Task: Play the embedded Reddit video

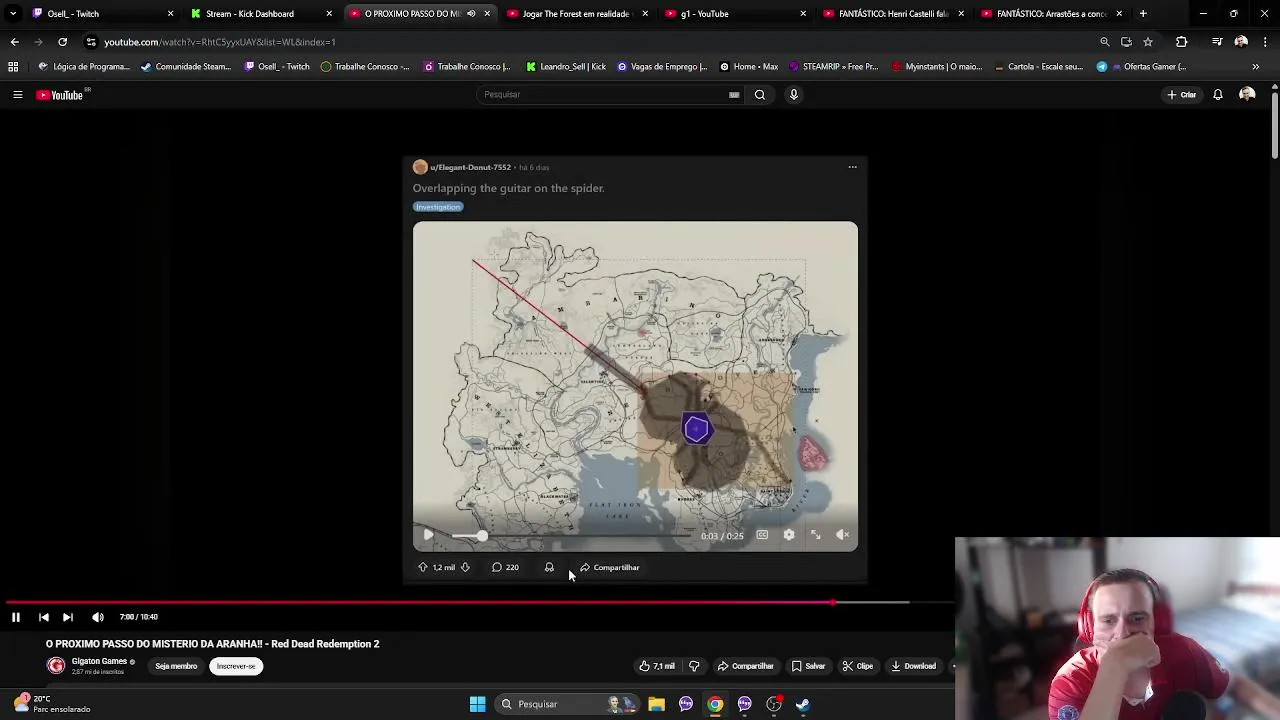Action: [x=428, y=535]
